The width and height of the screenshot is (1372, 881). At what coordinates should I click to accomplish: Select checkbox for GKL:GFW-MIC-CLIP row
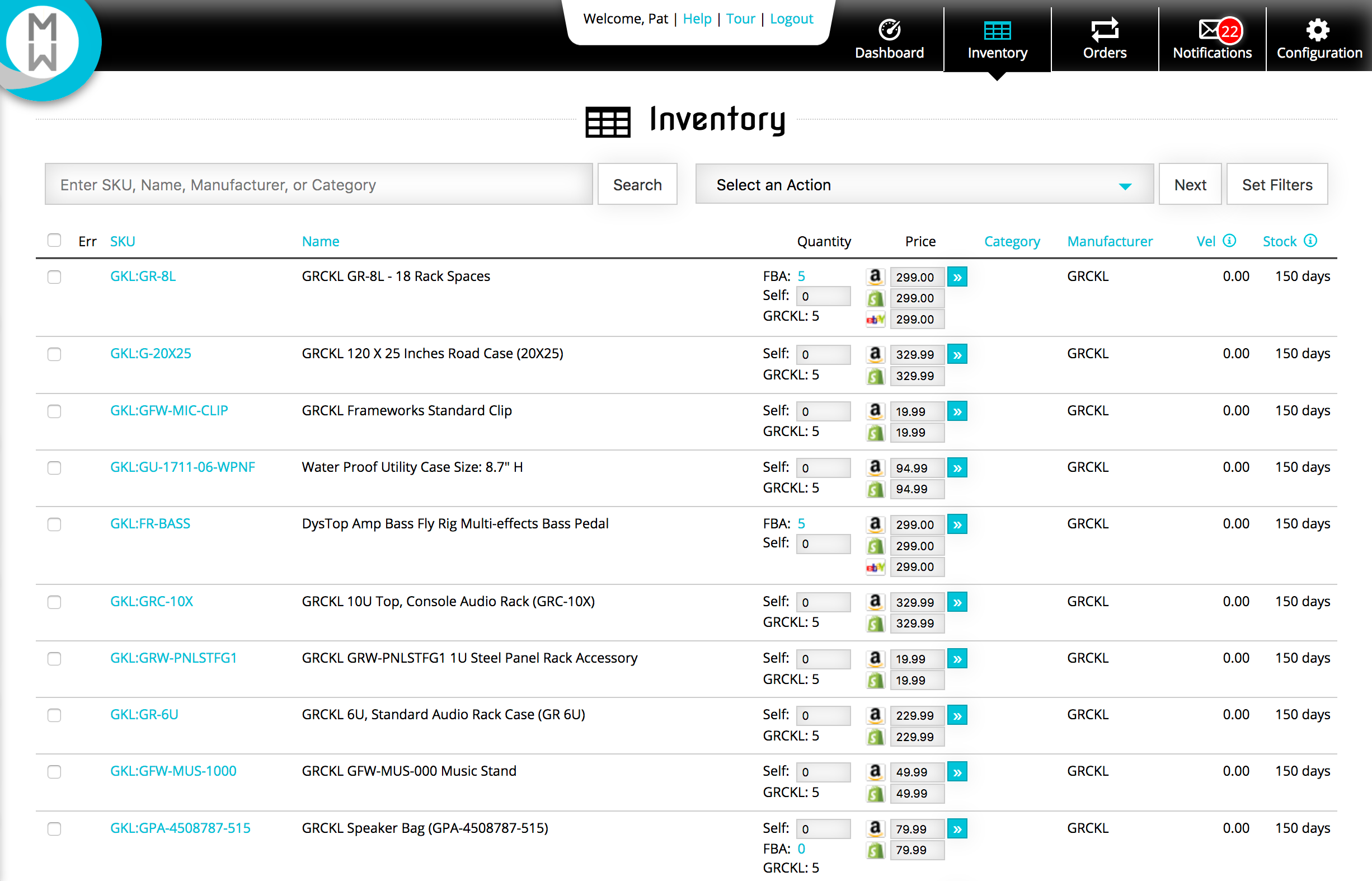(54, 411)
